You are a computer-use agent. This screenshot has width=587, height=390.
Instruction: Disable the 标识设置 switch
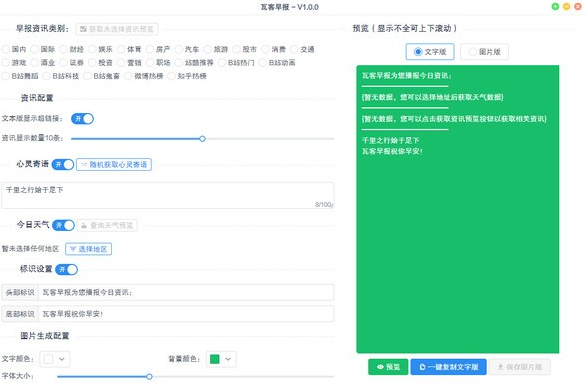(66, 269)
